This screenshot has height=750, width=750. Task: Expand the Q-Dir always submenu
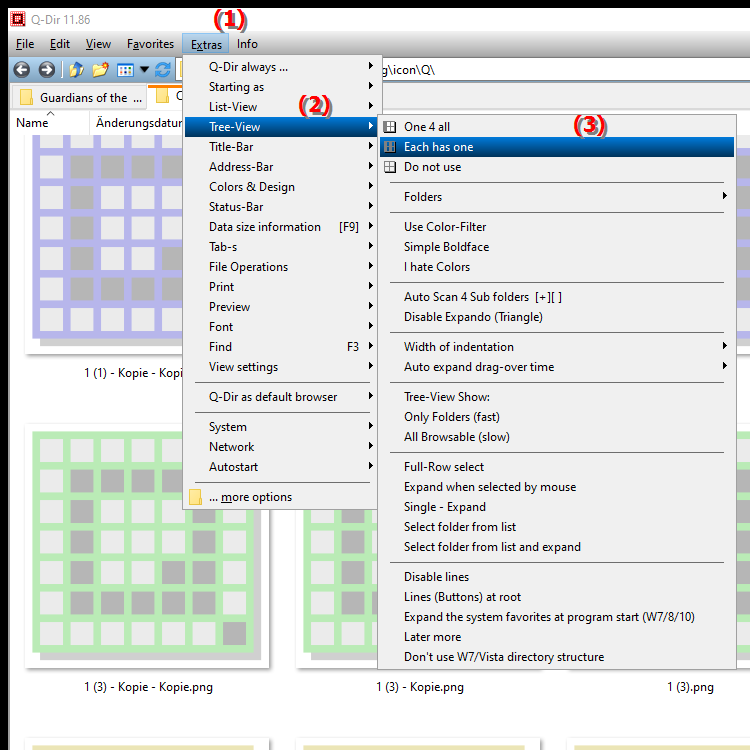pos(281,67)
